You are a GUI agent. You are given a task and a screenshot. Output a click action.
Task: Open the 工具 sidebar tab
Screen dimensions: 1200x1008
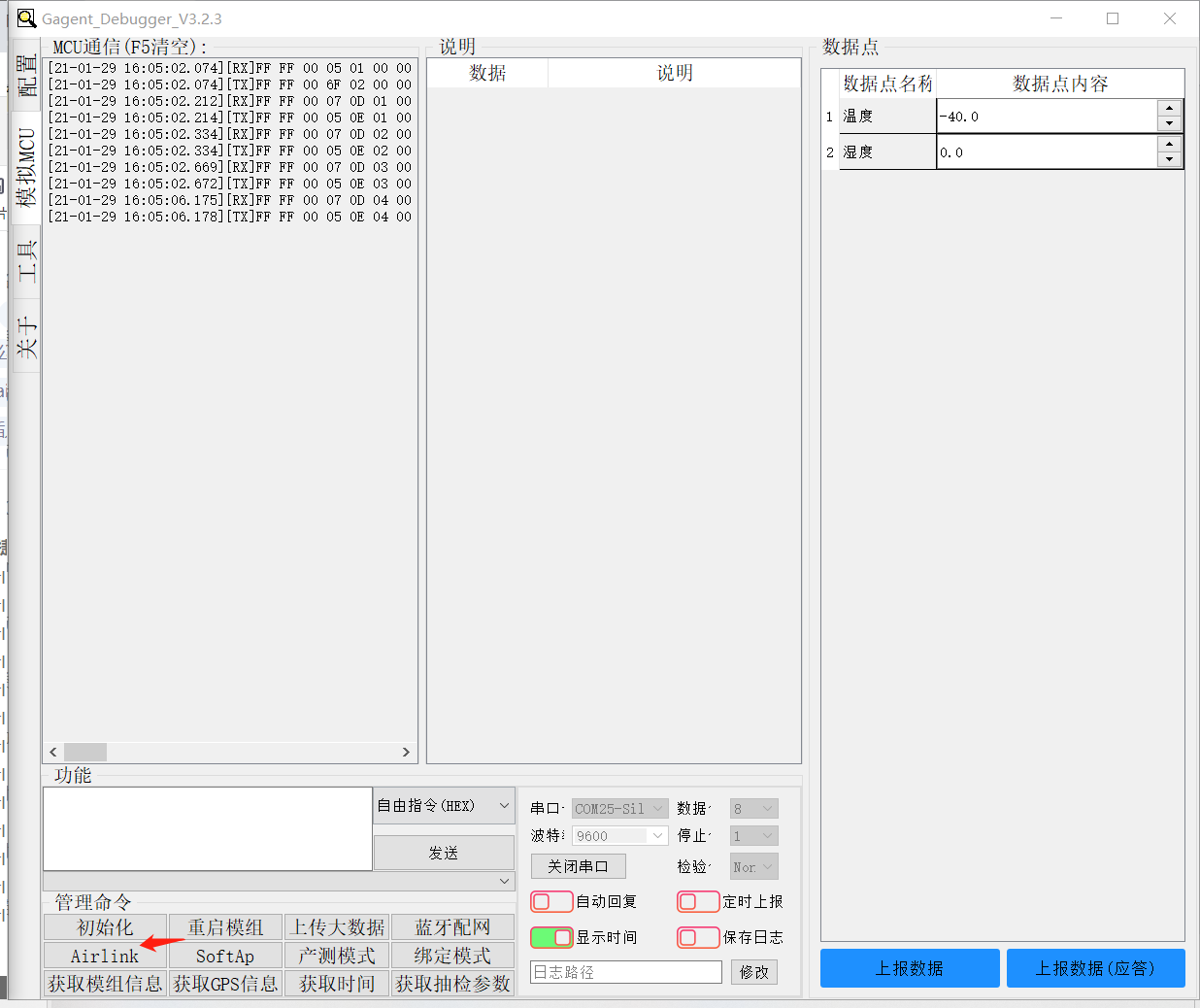[26, 254]
